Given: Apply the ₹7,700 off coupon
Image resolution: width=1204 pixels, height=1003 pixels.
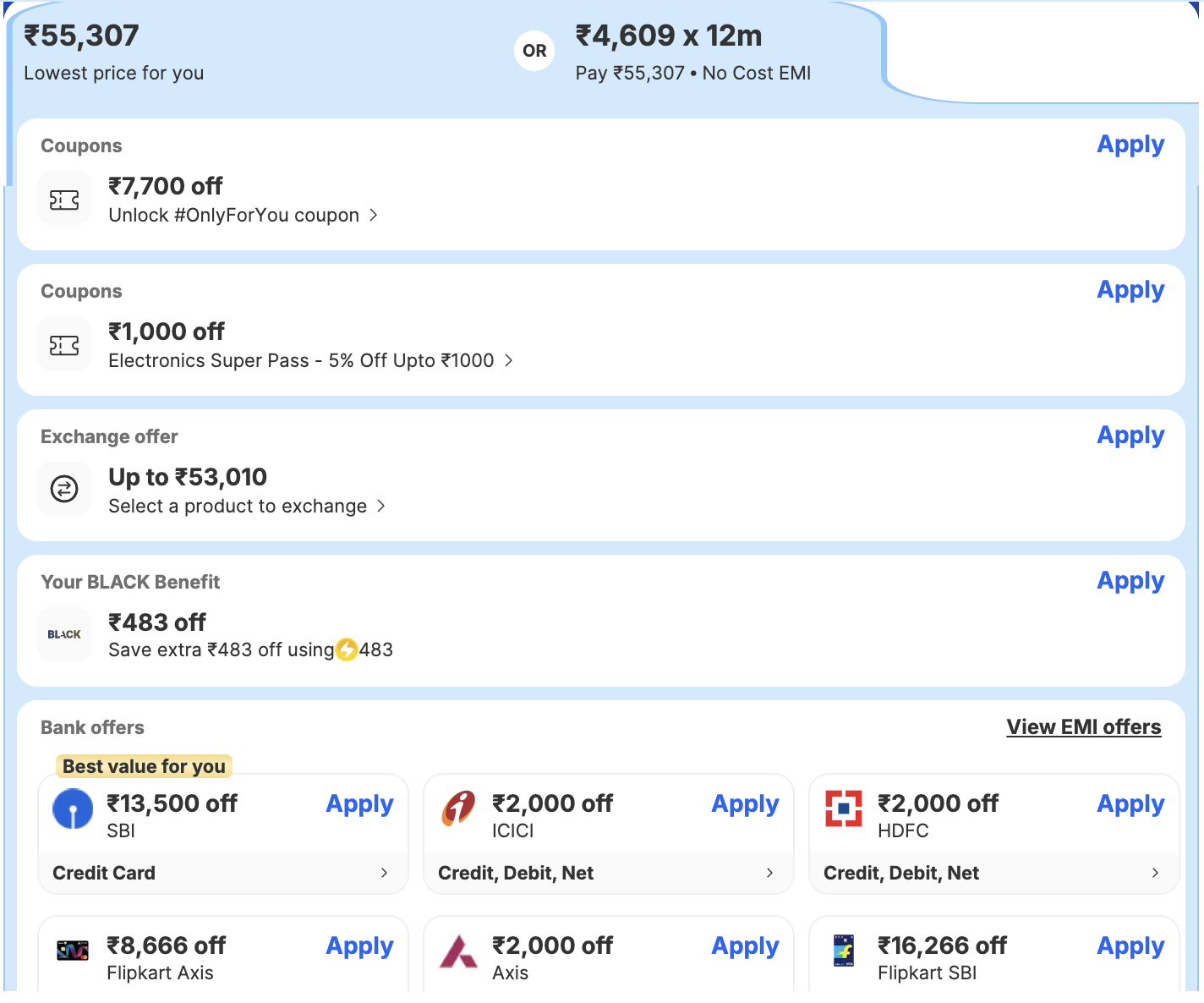Looking at the screenshot, I should [x=1130, y=144].
